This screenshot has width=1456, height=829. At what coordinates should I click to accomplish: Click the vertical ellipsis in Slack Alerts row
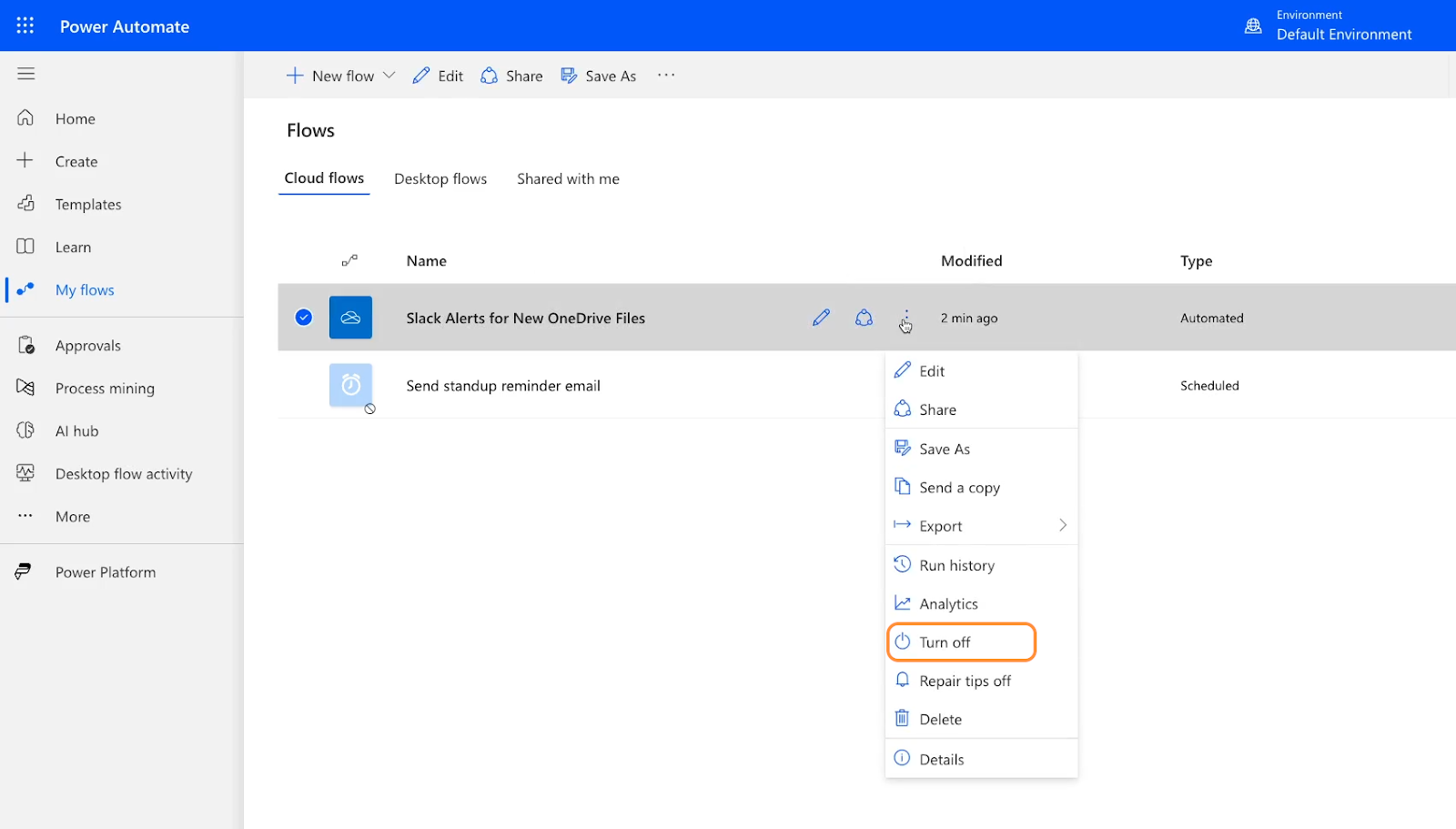pyautogui.click(x=906, y=318)
